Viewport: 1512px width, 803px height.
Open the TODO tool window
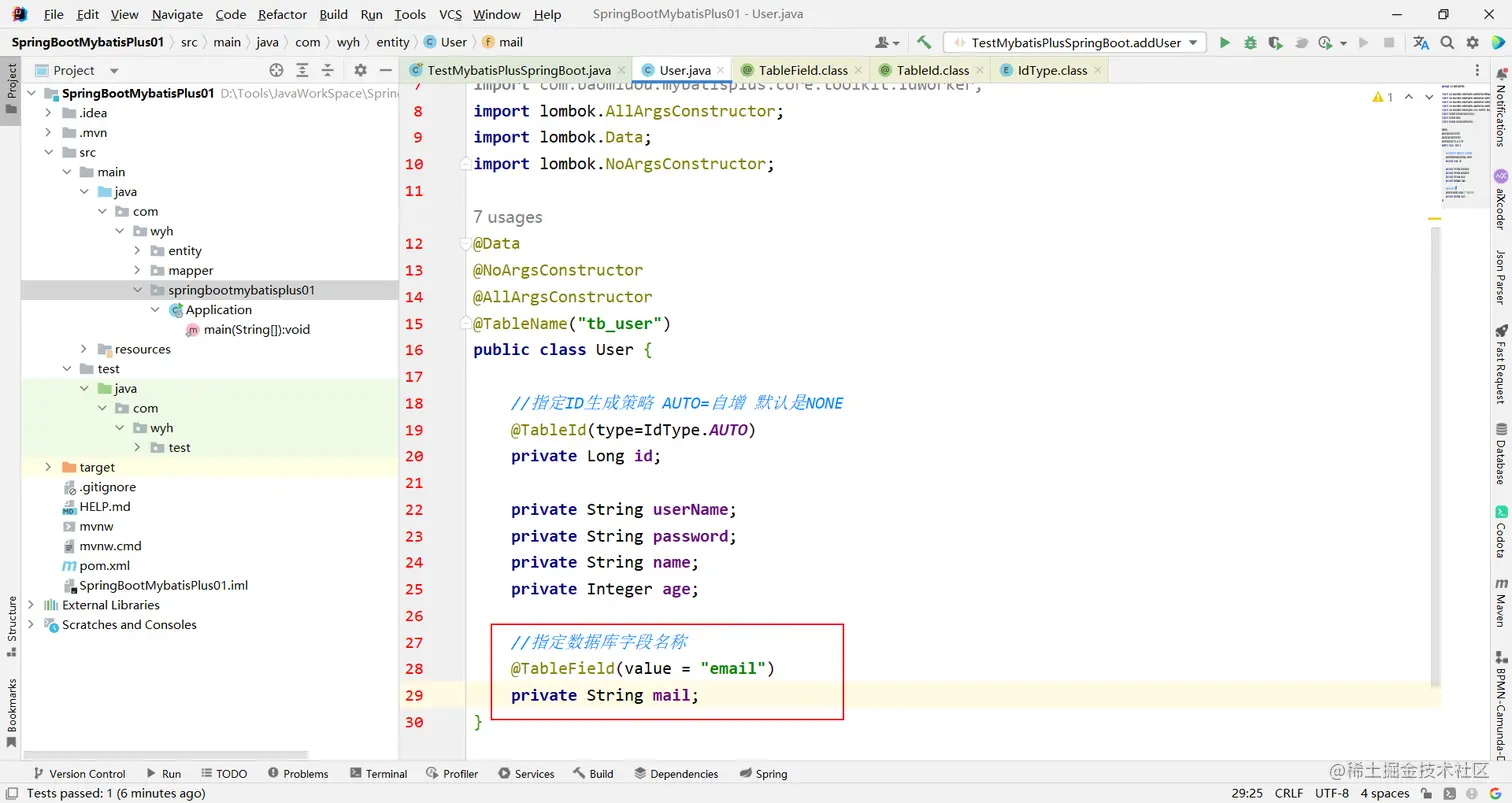coord(222,773)
